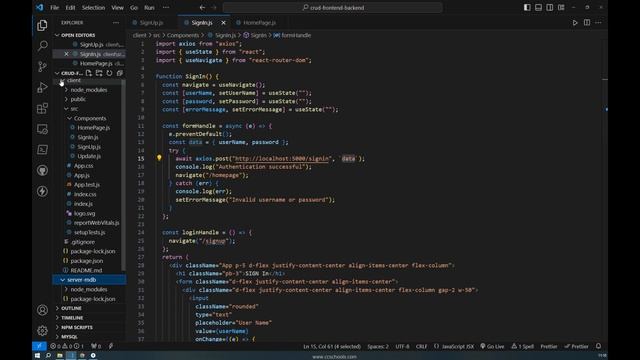Open Explorer panel More Actions ellipsis

click(x=116, y=23)
